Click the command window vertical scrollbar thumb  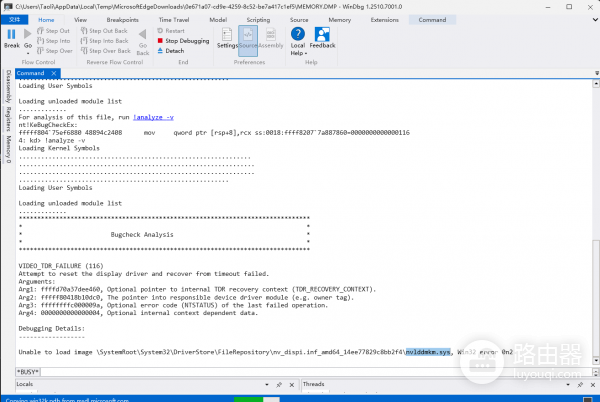[596, 297]
